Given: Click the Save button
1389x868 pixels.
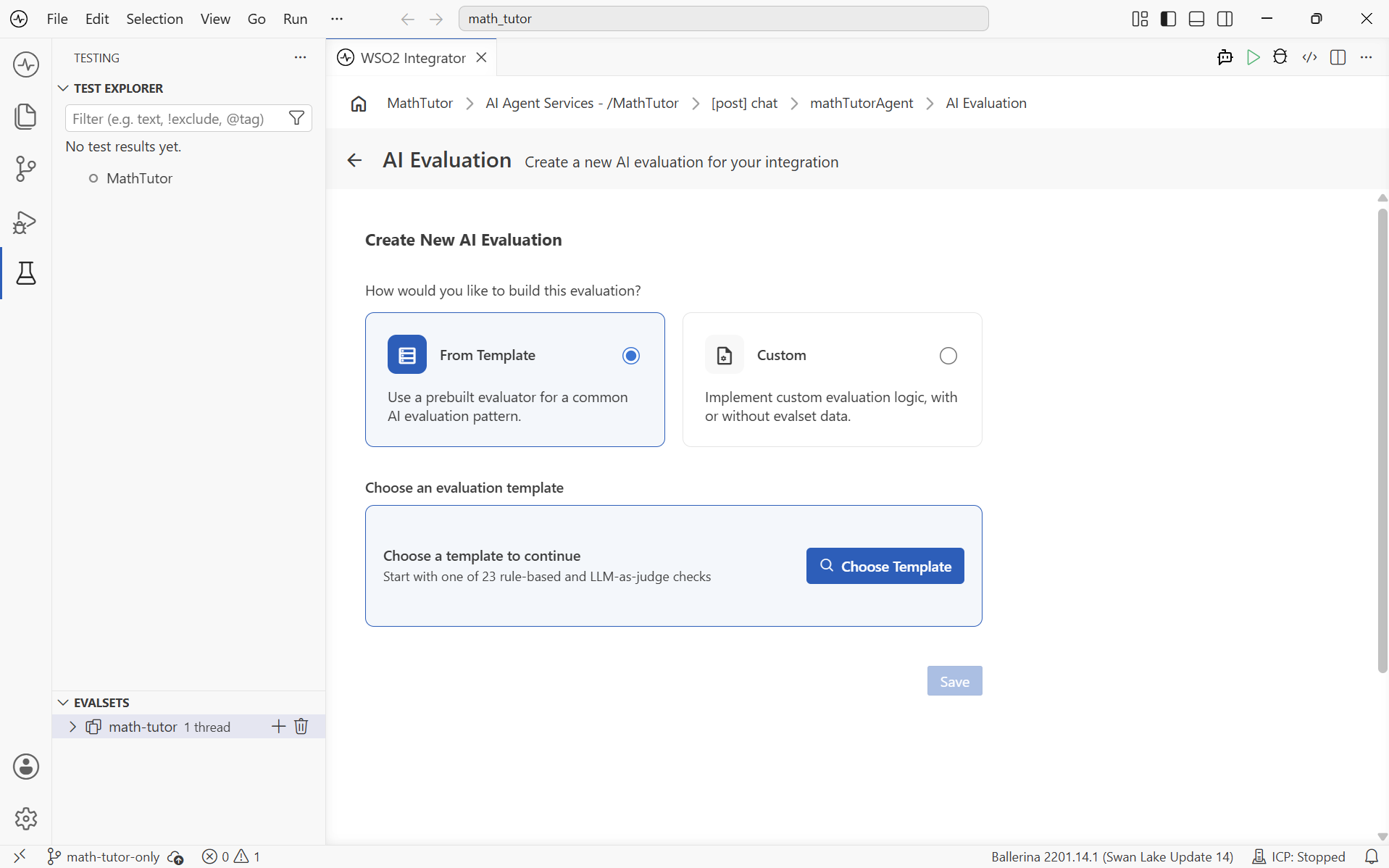Looking at the screenshot, I should pyautogui.click(x=954, y=681).
